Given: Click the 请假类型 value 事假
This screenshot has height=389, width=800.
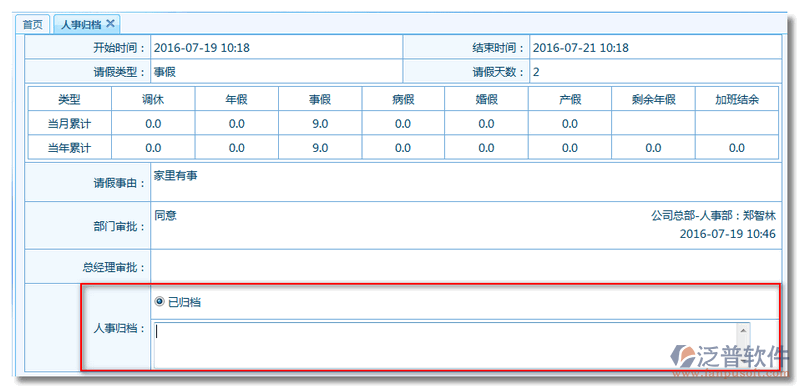Looking at the screenshot, I should 165,72.
